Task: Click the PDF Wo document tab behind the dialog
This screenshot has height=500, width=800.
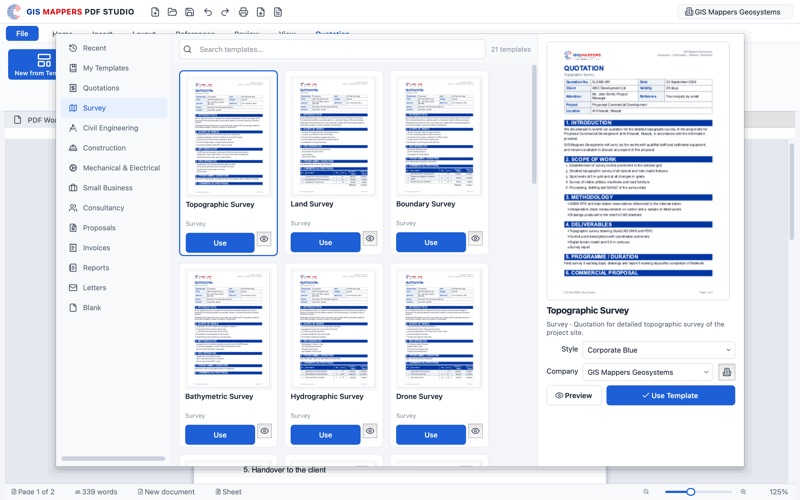Action: (x=35, y=120)
